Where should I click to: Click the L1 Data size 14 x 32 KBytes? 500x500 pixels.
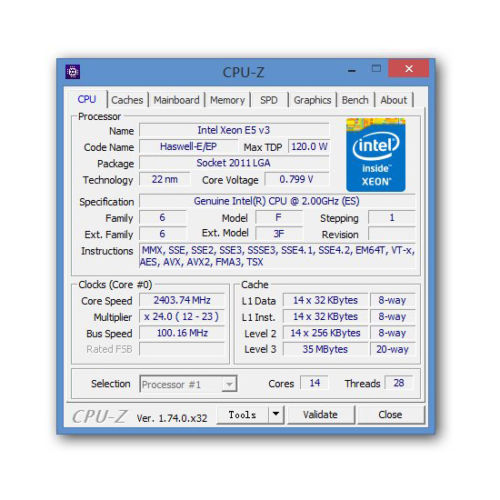pos(325,300)
